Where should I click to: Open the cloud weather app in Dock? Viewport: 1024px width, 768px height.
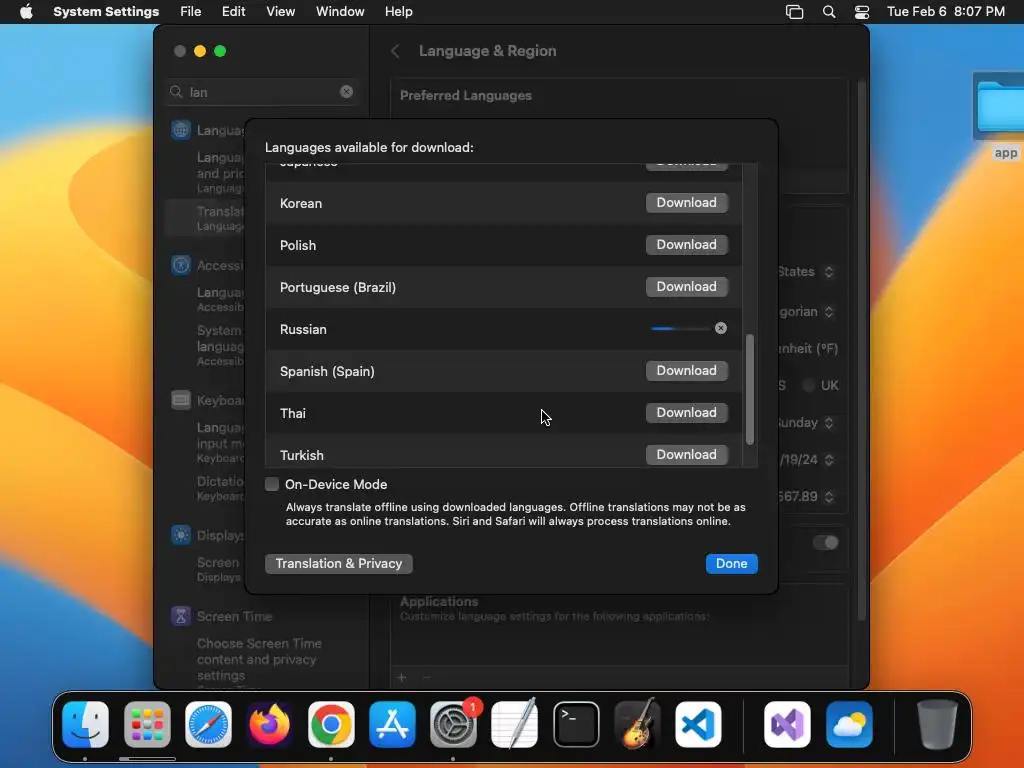click(x=849, y=724)
